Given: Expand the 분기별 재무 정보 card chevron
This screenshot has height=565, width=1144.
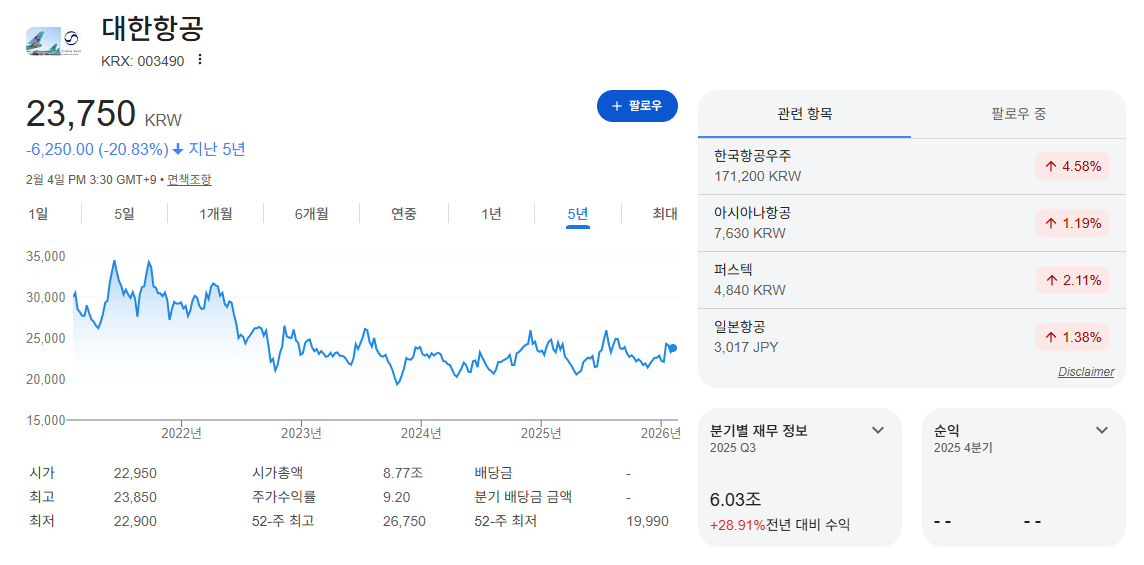Looking at the screenshot, I should click(878, 430).
